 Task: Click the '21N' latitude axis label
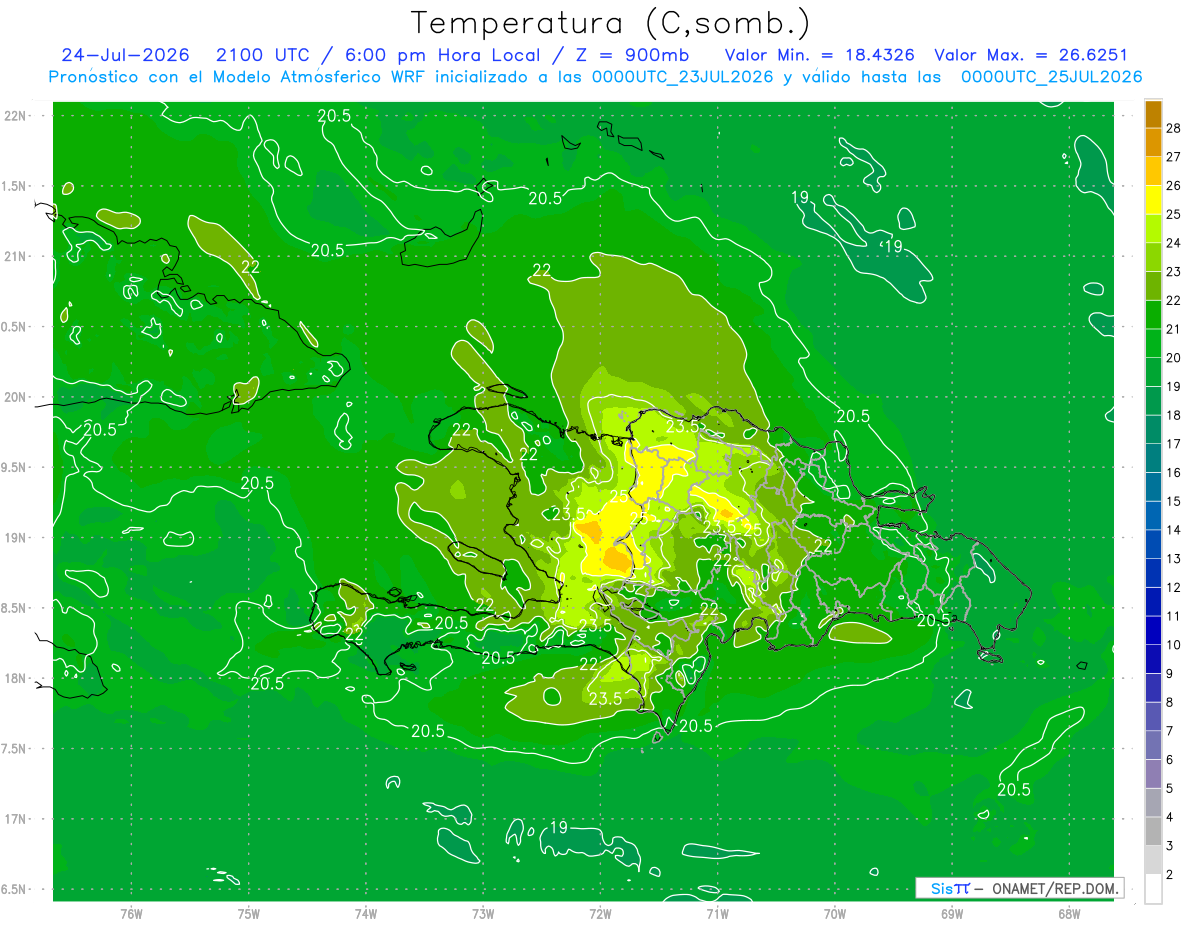click(x=17, y=256)
